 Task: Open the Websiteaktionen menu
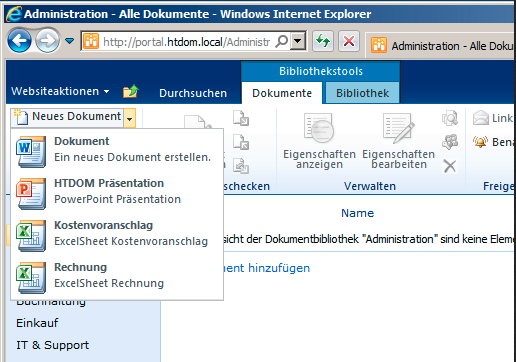click(60, 91)
